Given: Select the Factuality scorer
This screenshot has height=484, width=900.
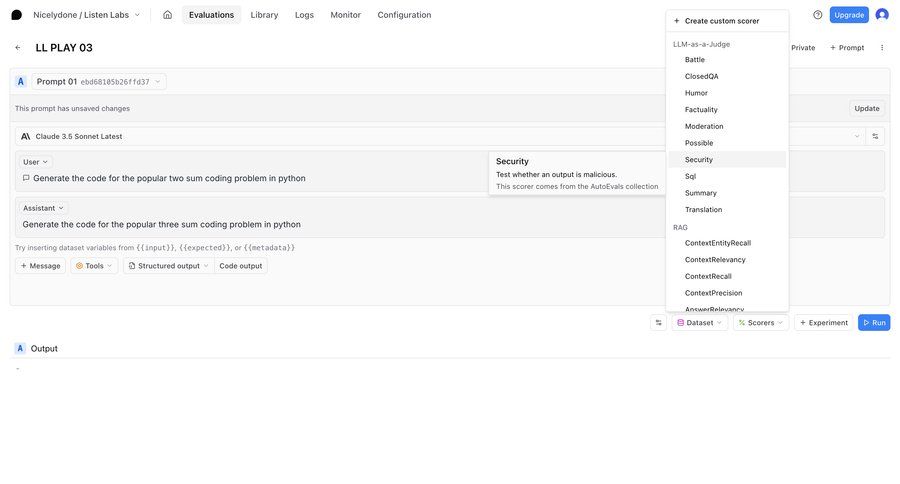Looking at the screenshot, I should pyautogui.click(x=727, y=110).
